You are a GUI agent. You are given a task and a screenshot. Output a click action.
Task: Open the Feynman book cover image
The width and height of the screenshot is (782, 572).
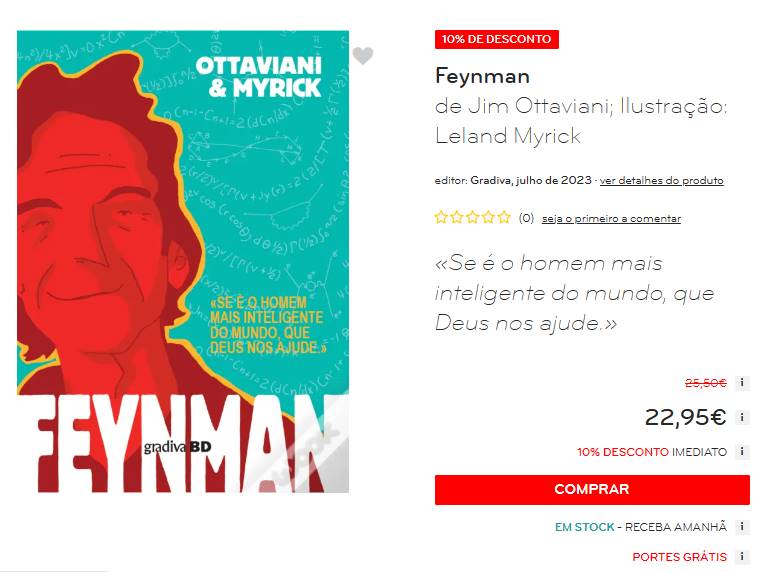pyautogui.click(x=183, y=262)
